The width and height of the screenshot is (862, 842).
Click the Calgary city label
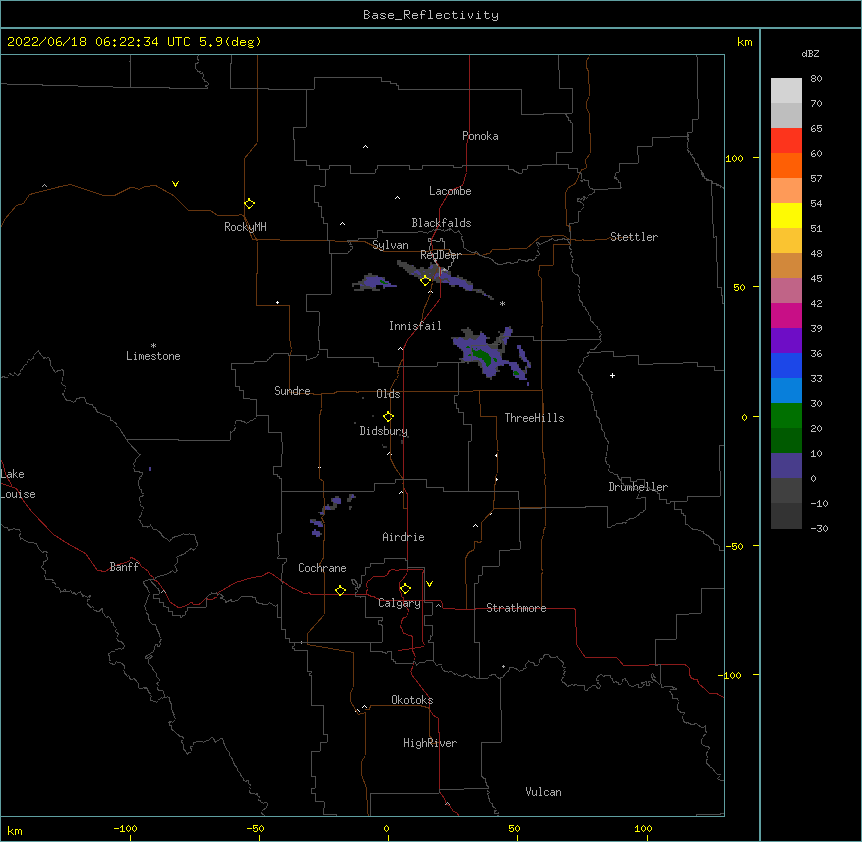[x=399, y=603]
